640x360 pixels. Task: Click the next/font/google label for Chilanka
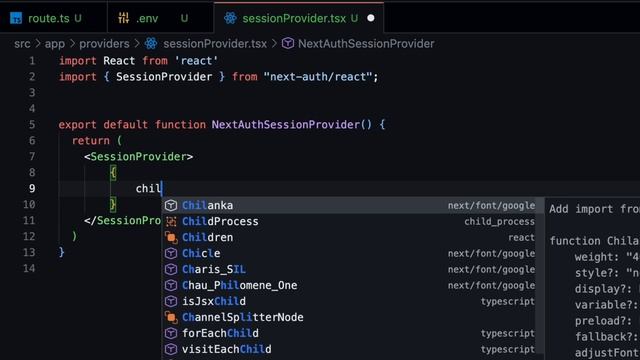[491, 205]
